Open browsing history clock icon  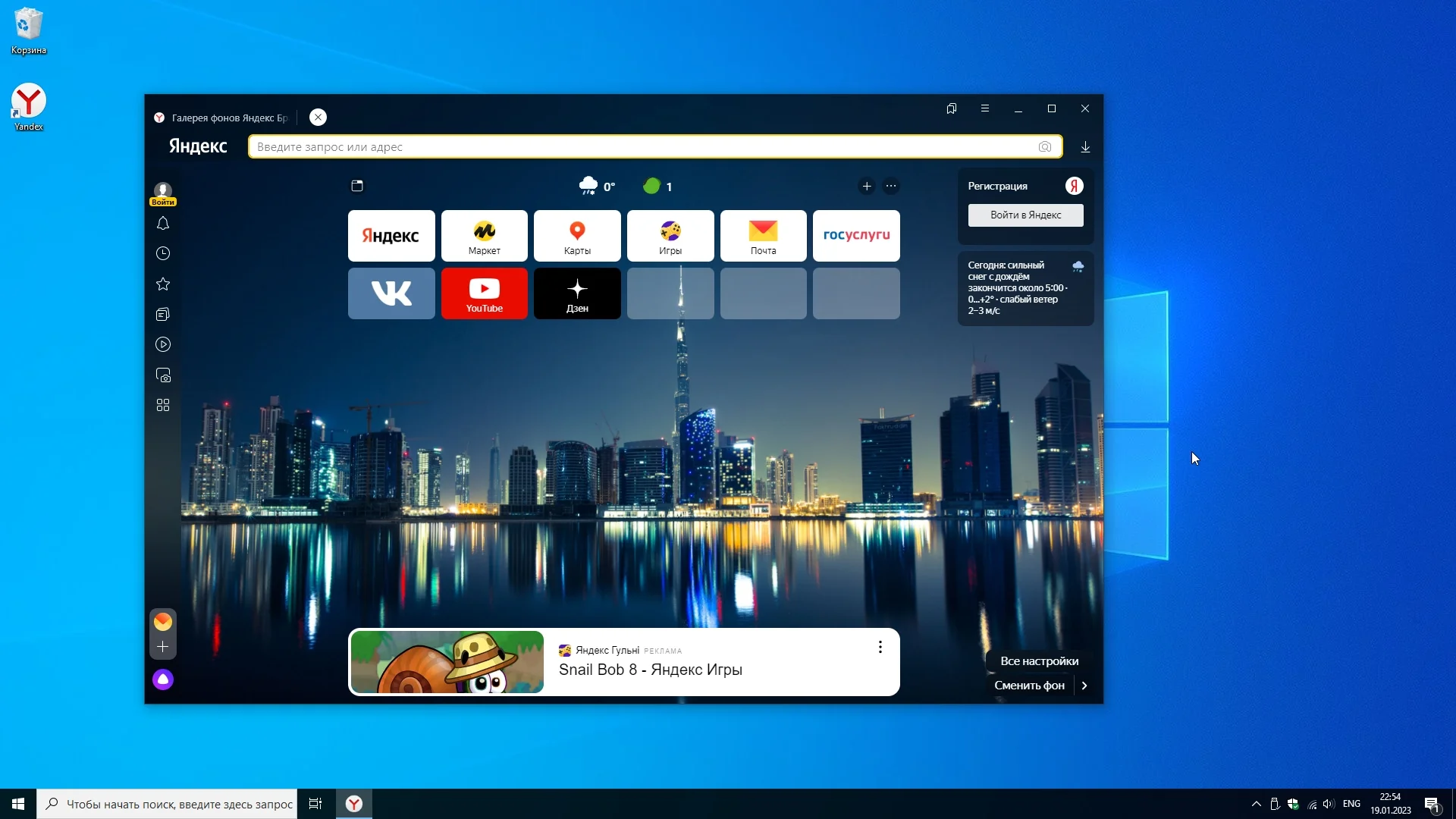click(163, 254)
